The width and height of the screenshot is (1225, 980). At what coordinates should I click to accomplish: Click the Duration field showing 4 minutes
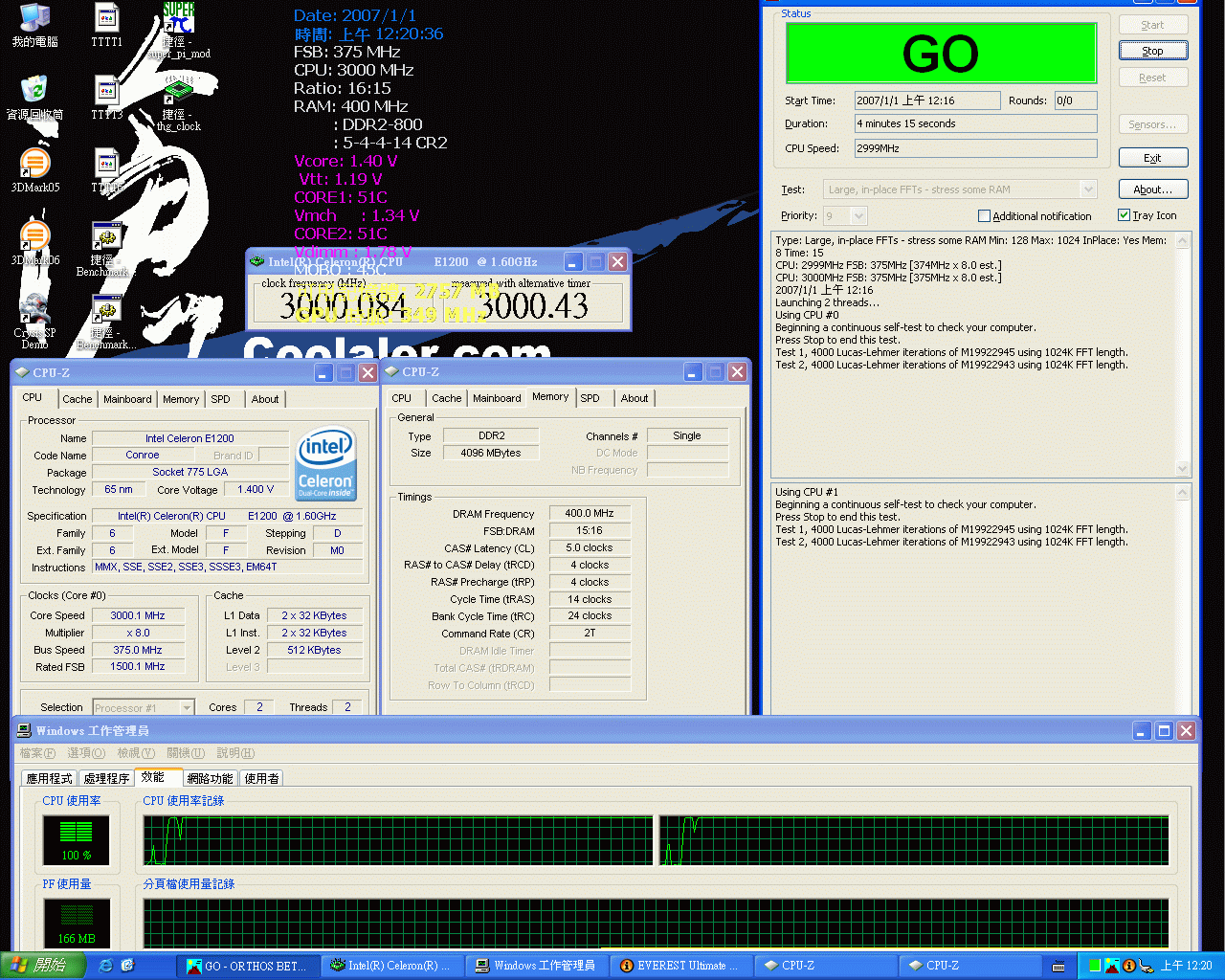coord(975,123)
